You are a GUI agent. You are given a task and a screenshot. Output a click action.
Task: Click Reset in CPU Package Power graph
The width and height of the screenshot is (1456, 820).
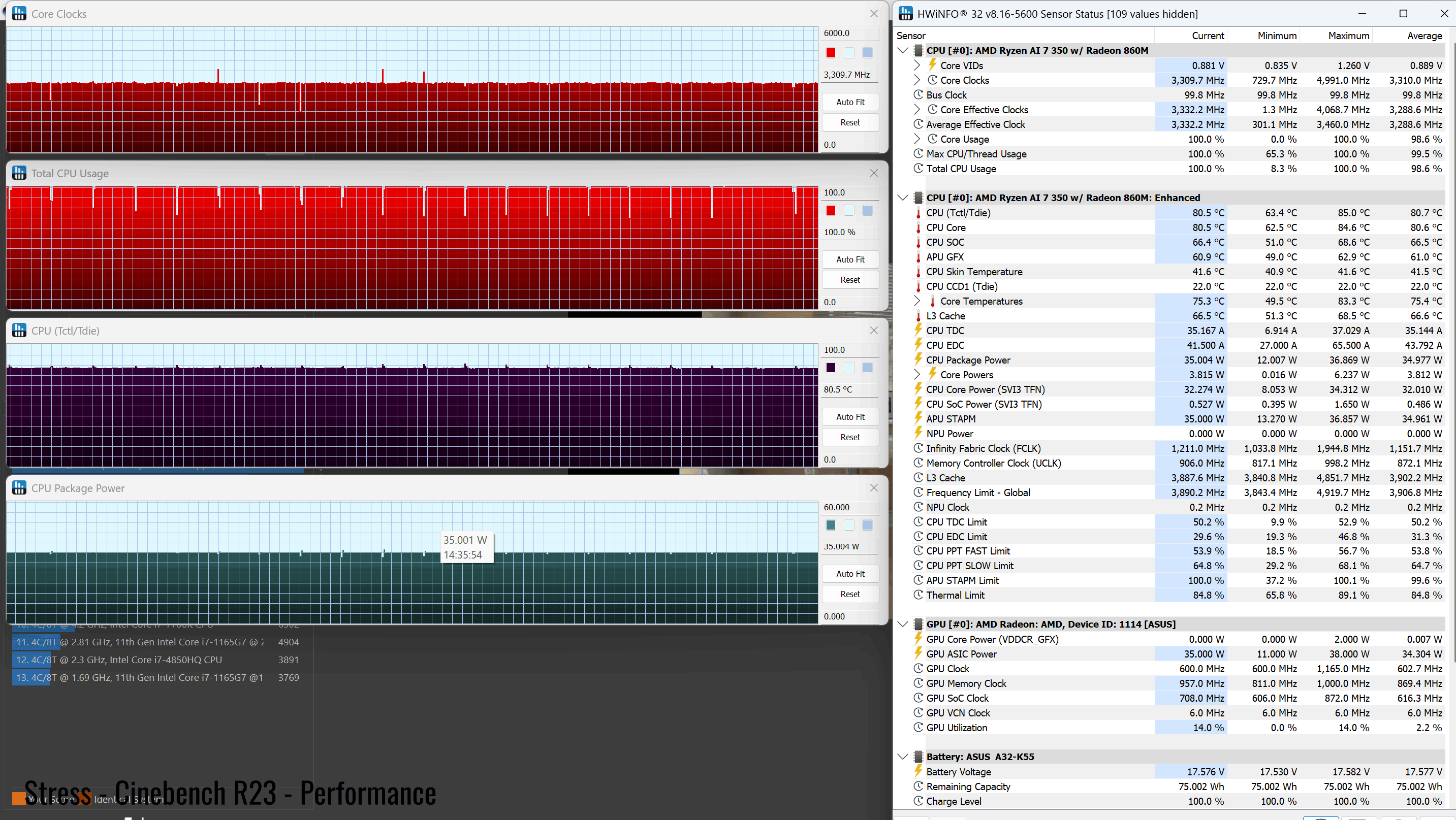click(850, 594)
